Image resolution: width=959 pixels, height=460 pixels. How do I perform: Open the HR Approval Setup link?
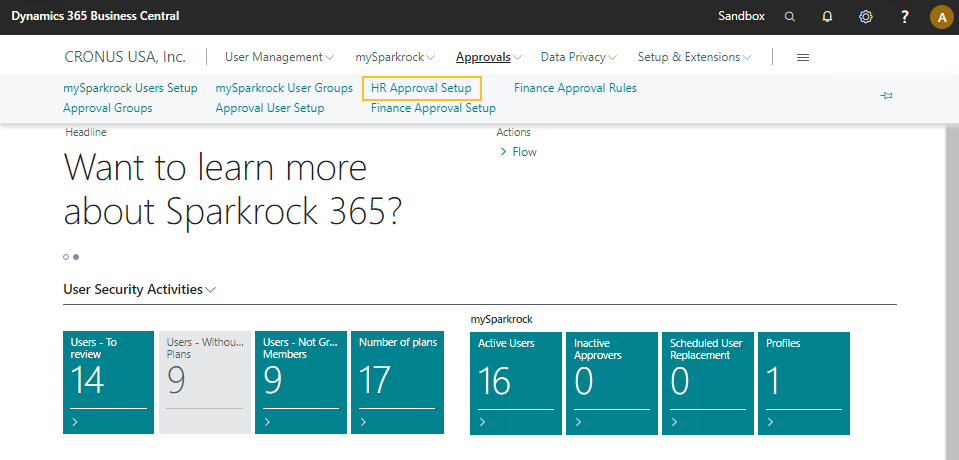coord(421,88)
